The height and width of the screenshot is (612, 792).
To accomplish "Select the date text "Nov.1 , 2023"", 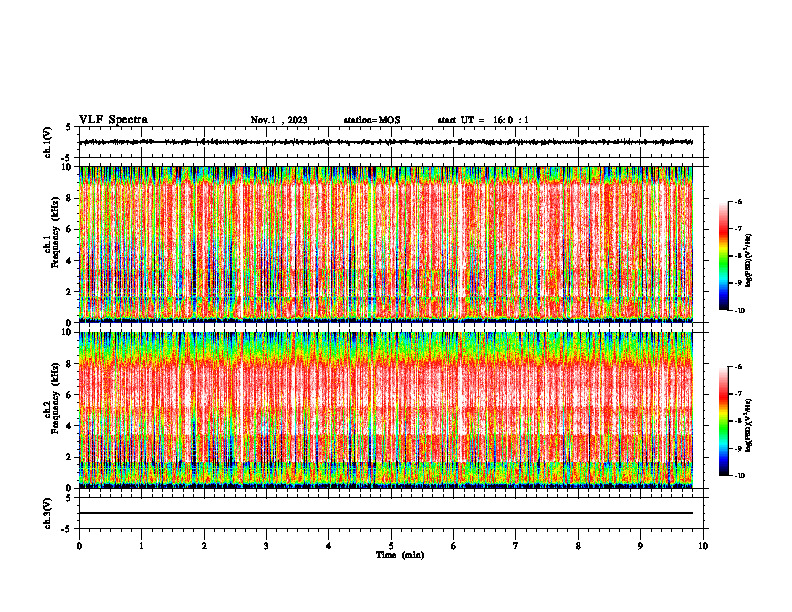I will (x=279, y=120).
